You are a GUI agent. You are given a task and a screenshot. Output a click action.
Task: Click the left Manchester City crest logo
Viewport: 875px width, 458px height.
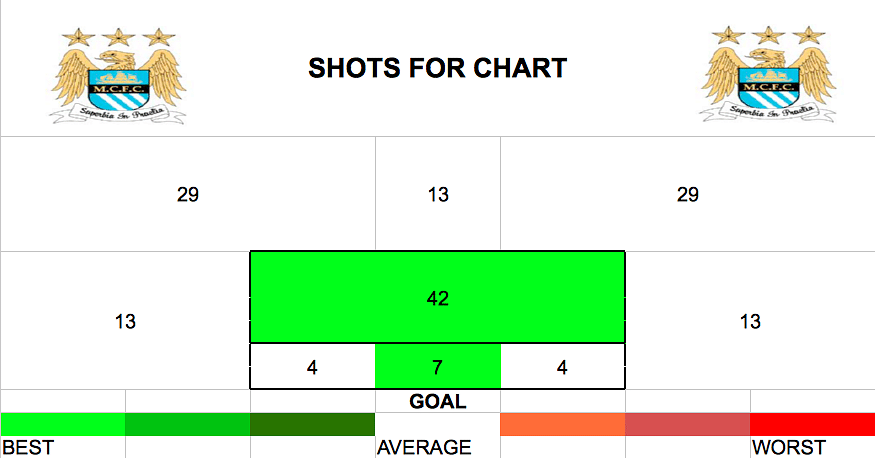tap(118, 75)
